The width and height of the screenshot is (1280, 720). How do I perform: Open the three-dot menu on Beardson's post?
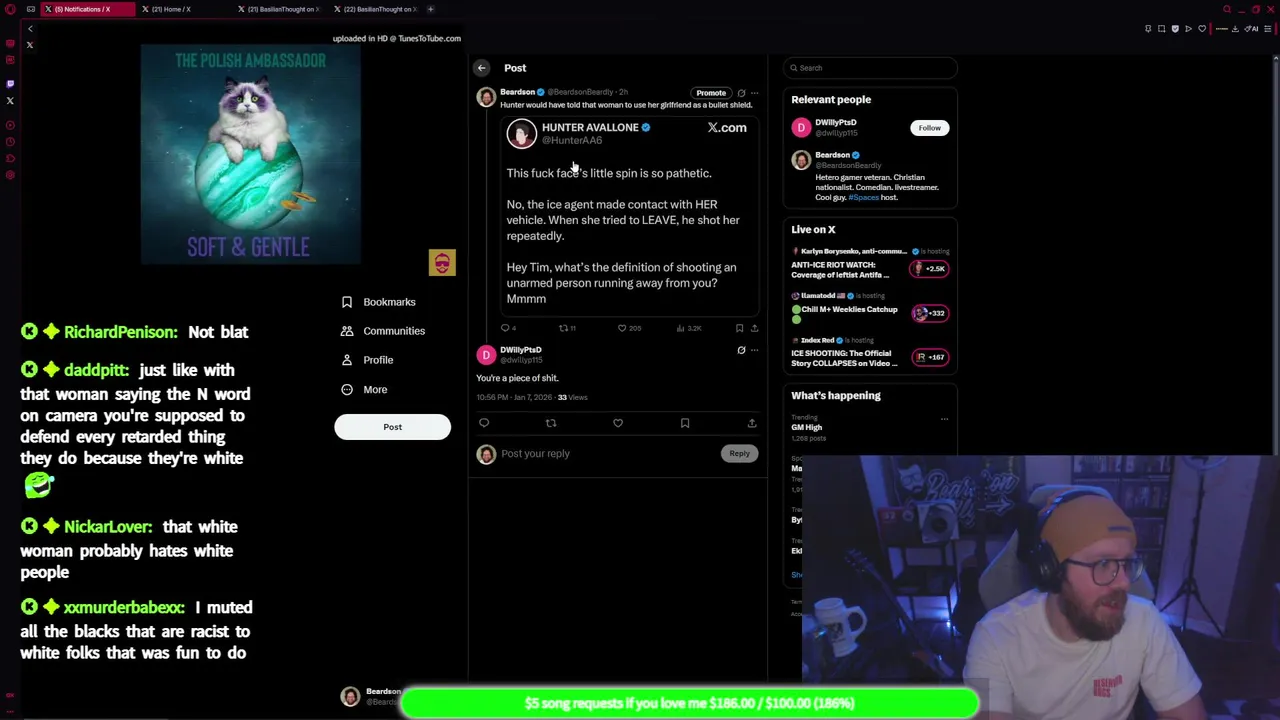(755, 93)
